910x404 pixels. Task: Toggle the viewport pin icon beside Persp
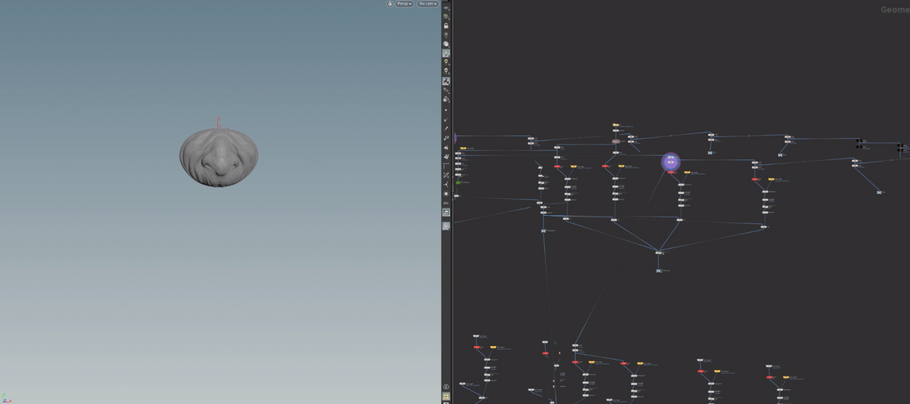click(x=390, y=3)
